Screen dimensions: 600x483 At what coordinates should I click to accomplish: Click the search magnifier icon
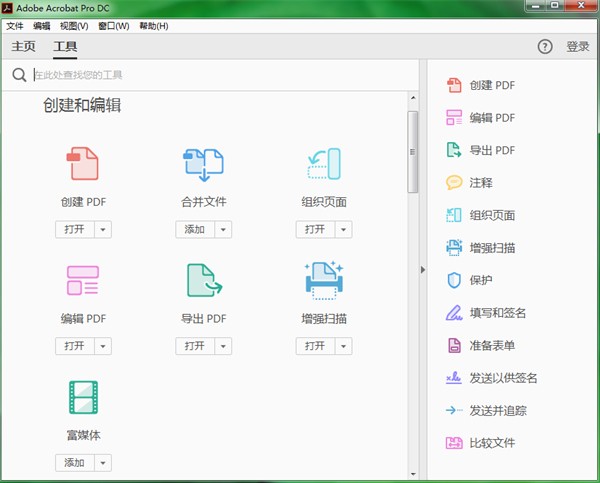coord(19,75)
